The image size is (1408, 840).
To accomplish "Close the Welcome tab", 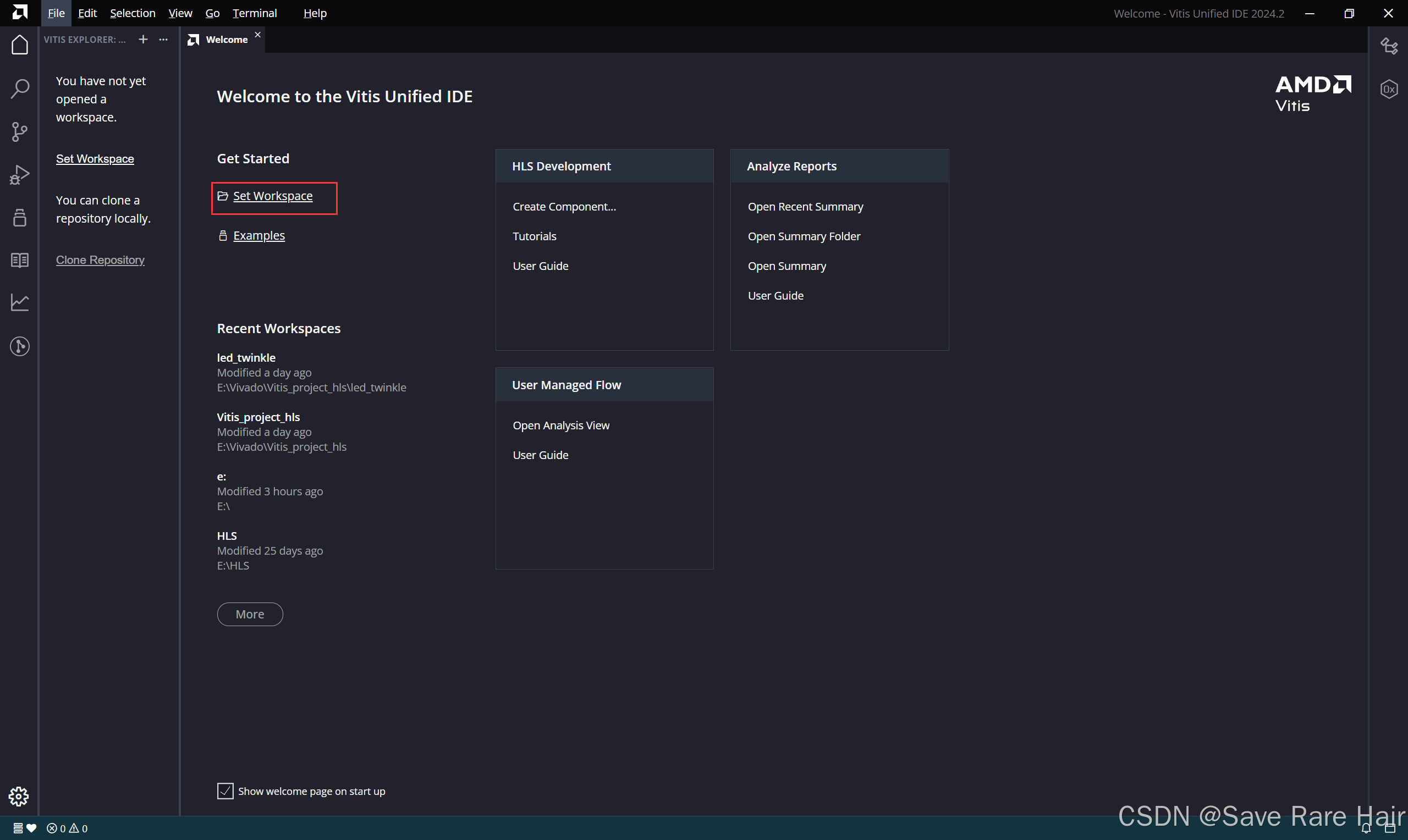I will click(x=257, y=35).
